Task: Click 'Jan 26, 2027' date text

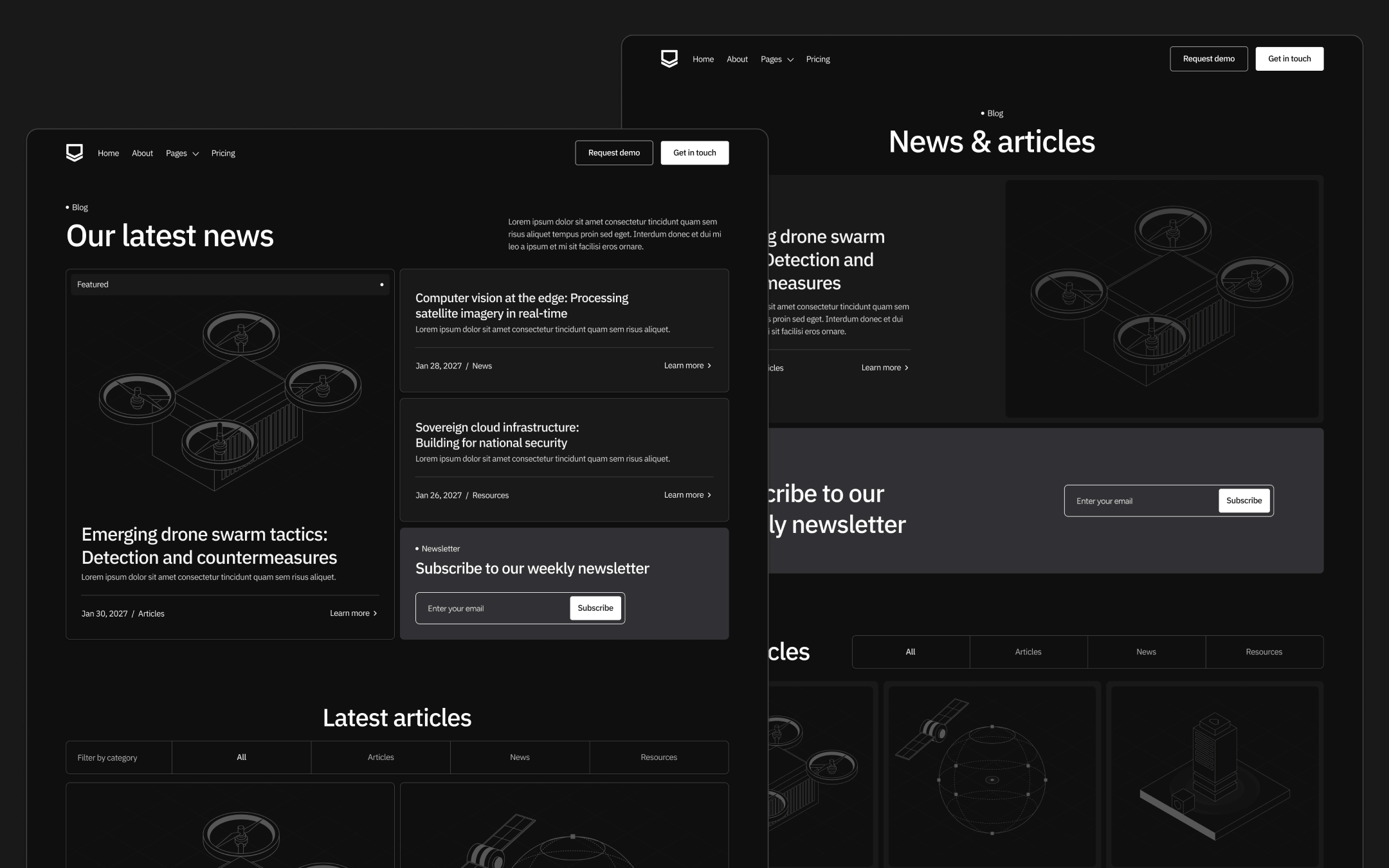Action: click(439, 495)
